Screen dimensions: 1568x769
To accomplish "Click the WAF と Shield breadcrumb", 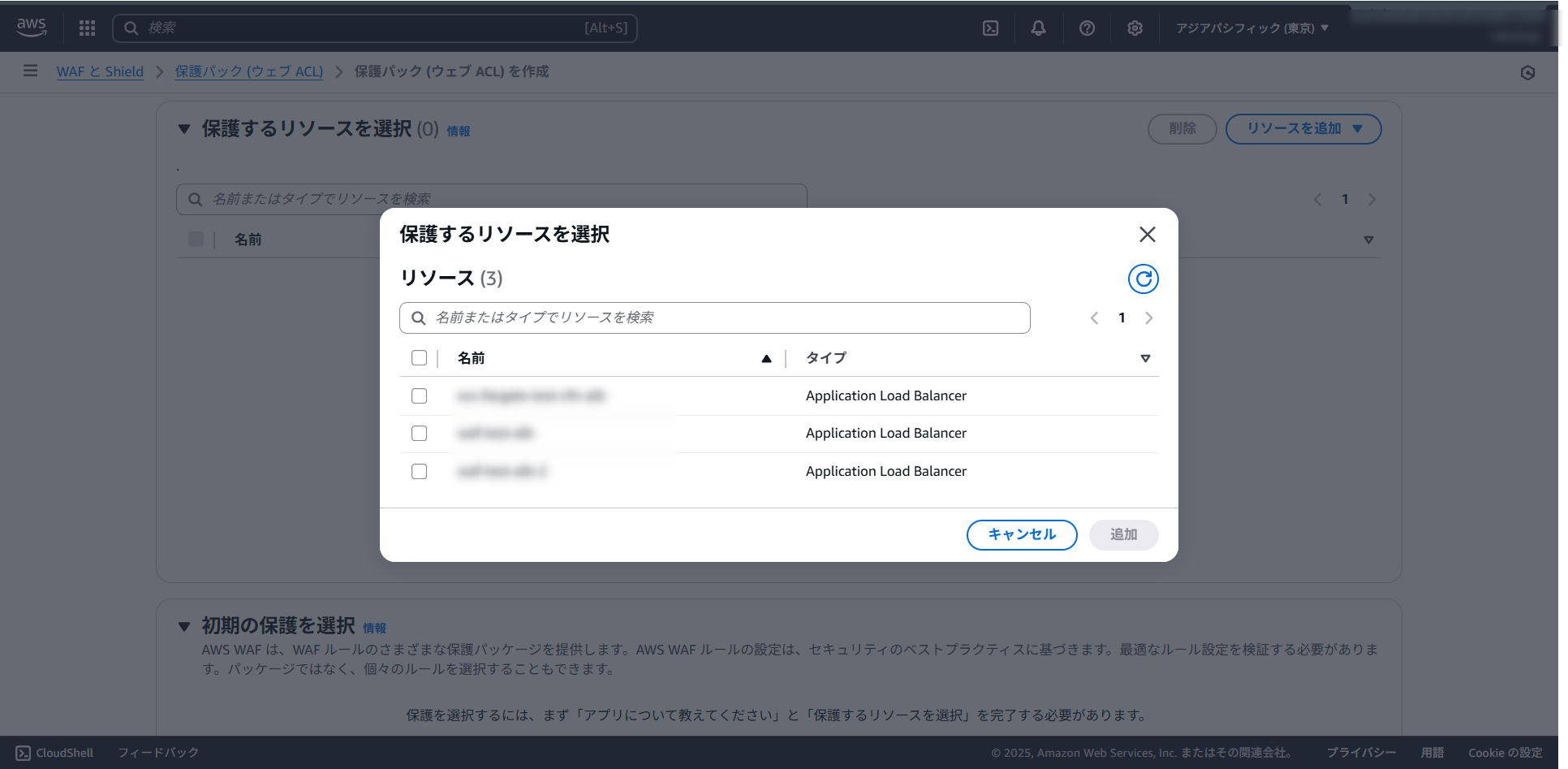I will (x=100, y=71).
